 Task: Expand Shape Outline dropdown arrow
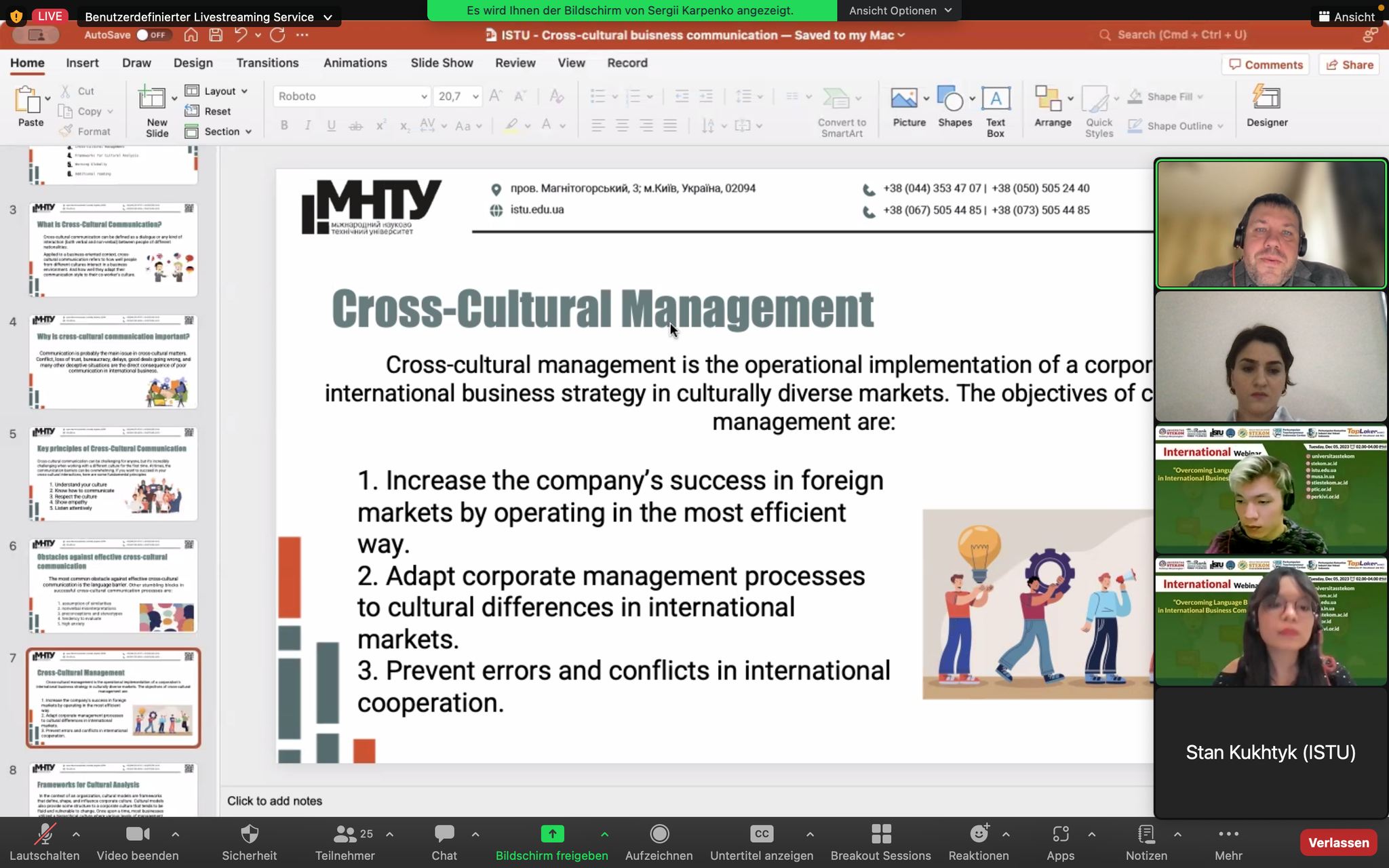click(1220, 126)
